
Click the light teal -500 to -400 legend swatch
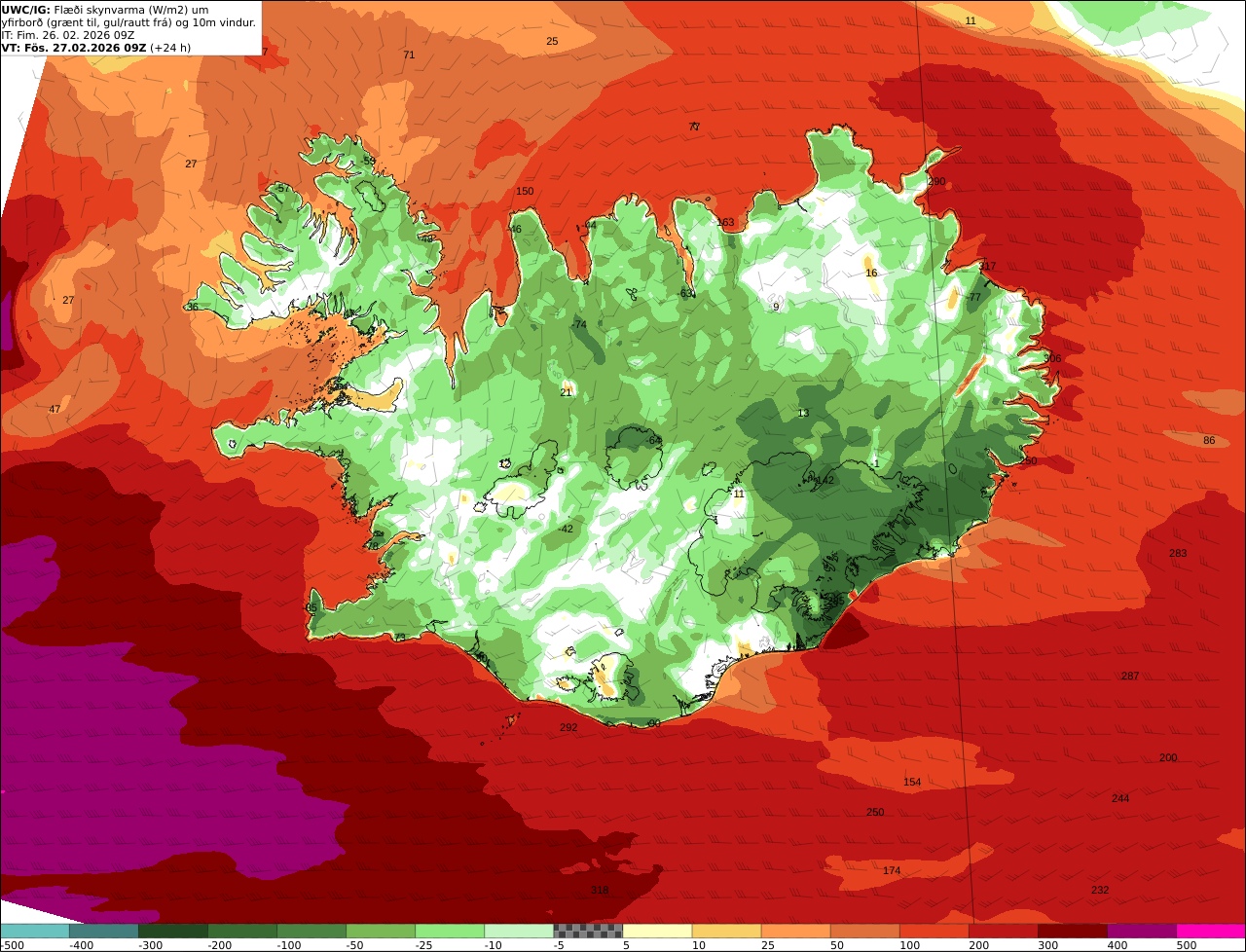35,931
